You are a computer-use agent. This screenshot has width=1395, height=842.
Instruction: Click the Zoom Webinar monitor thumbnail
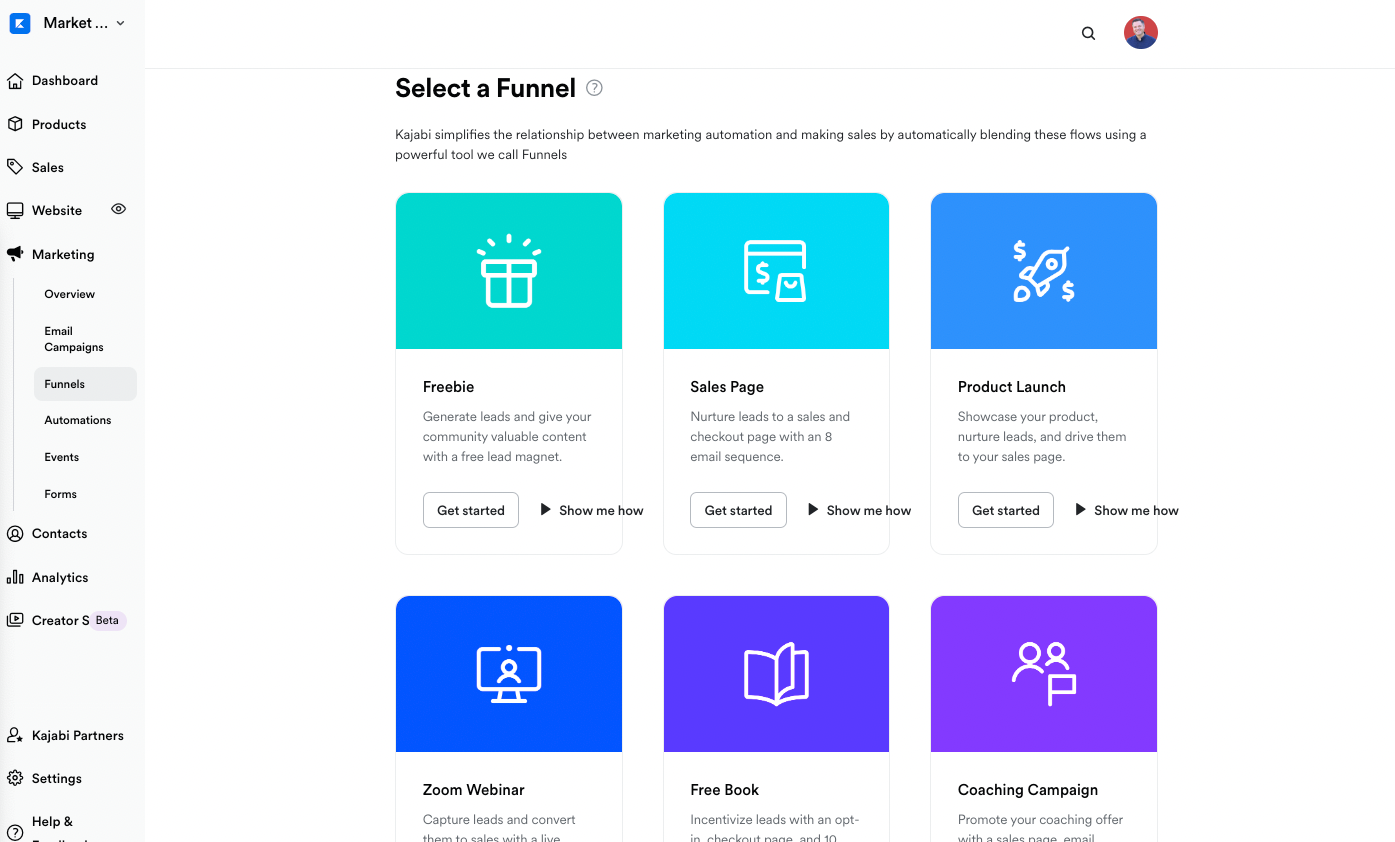(x=509, y=674)
